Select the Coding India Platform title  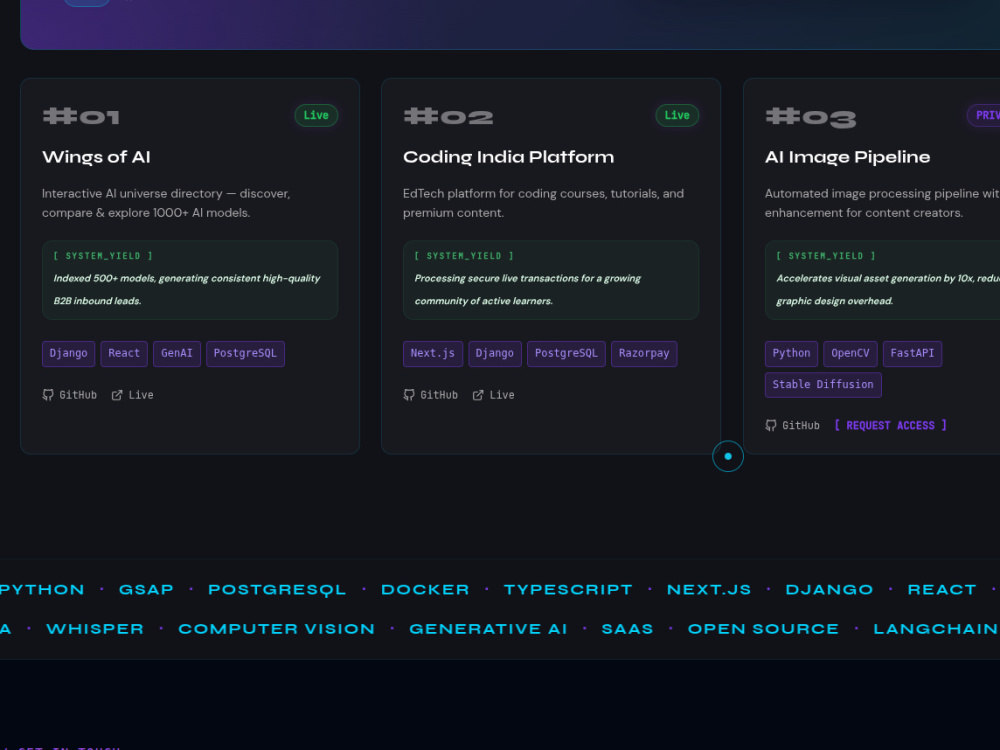click(x=508, y=157)
